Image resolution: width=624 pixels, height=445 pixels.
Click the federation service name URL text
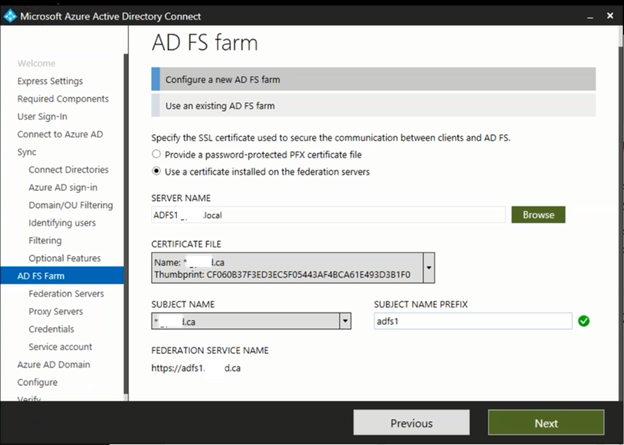click(x=196, y=368)
